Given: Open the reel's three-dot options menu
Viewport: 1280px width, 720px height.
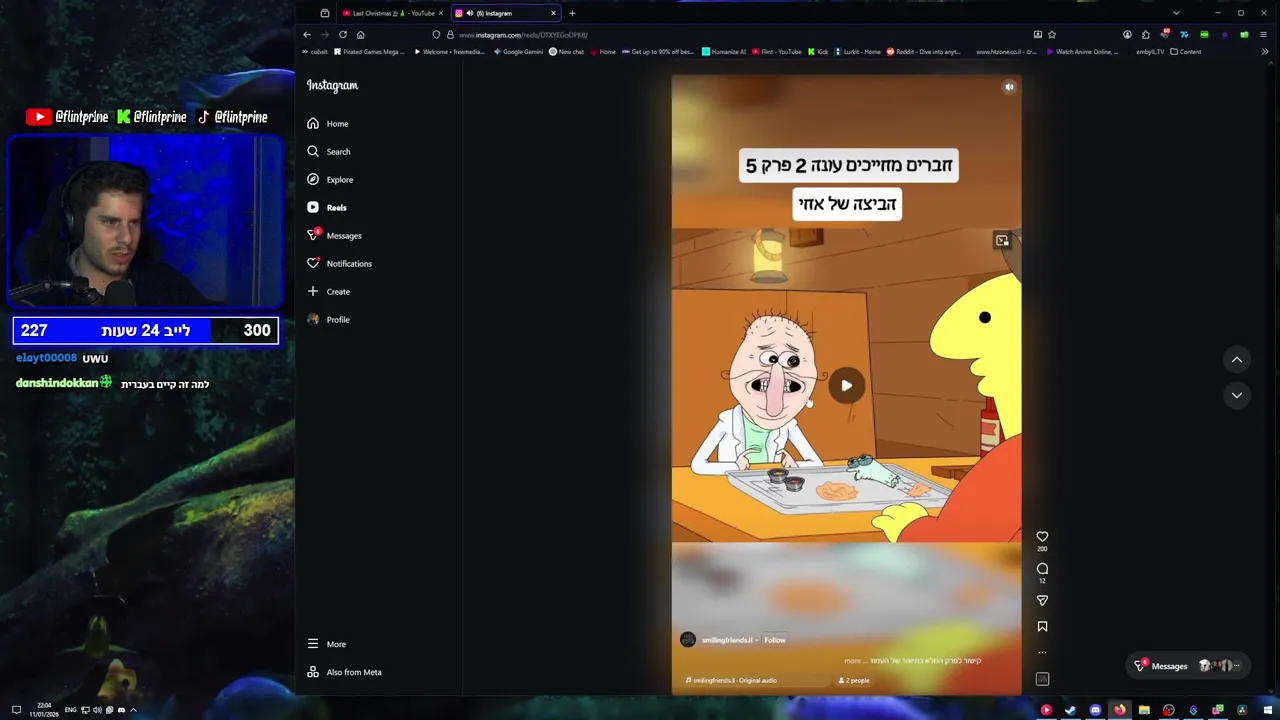Looking at the screenshot, I should click(x=1042, y=653).
